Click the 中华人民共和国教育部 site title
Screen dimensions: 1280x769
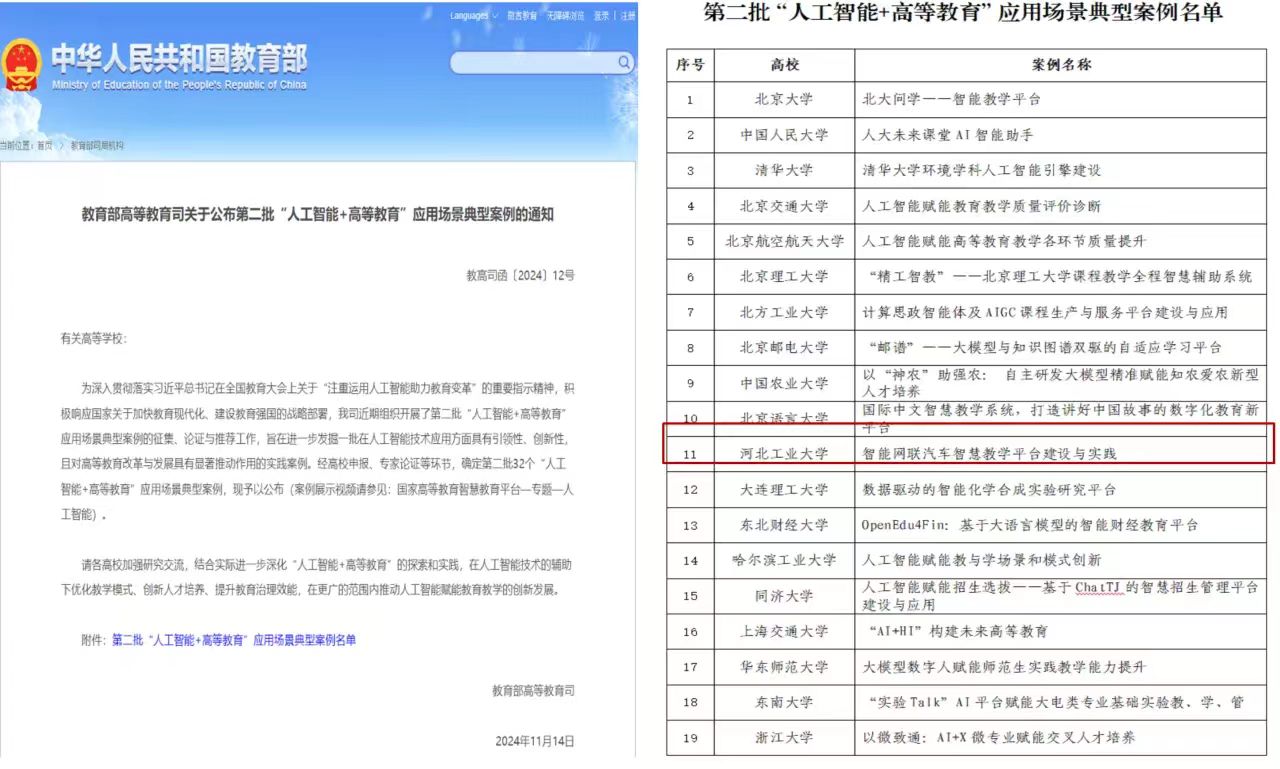coord(179,60)
